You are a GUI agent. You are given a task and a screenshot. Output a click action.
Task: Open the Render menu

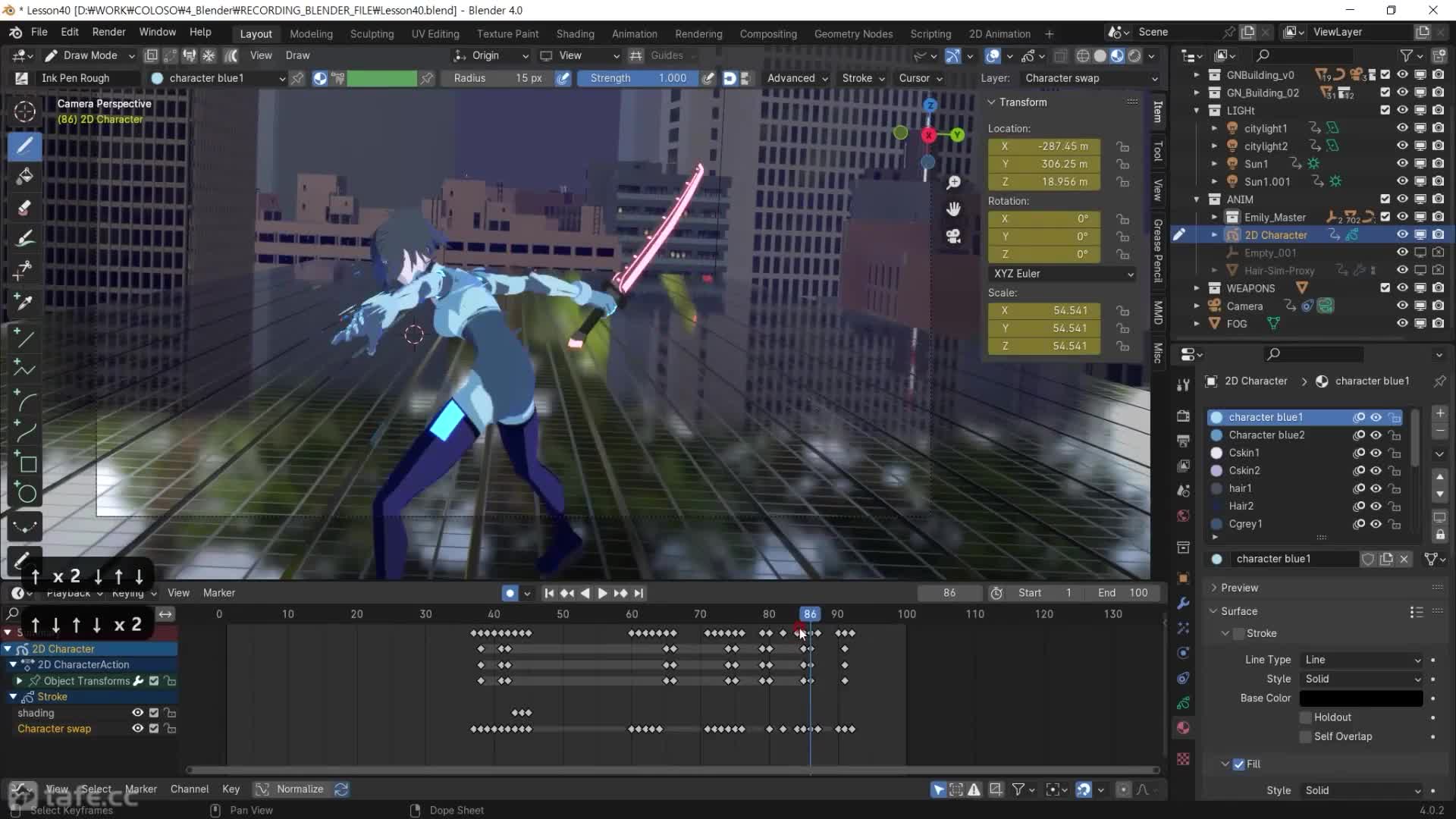pyautogui.click(x=108, y=32)
